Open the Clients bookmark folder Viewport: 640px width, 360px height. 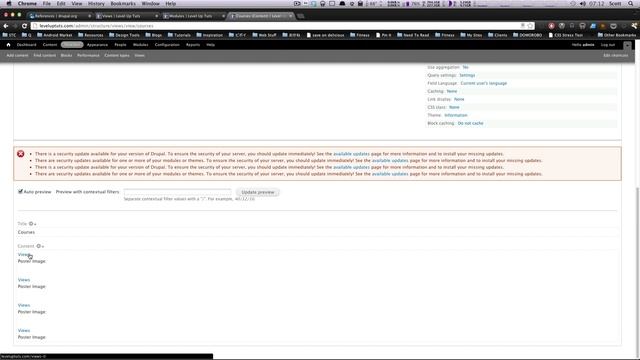tap(498, 35)
